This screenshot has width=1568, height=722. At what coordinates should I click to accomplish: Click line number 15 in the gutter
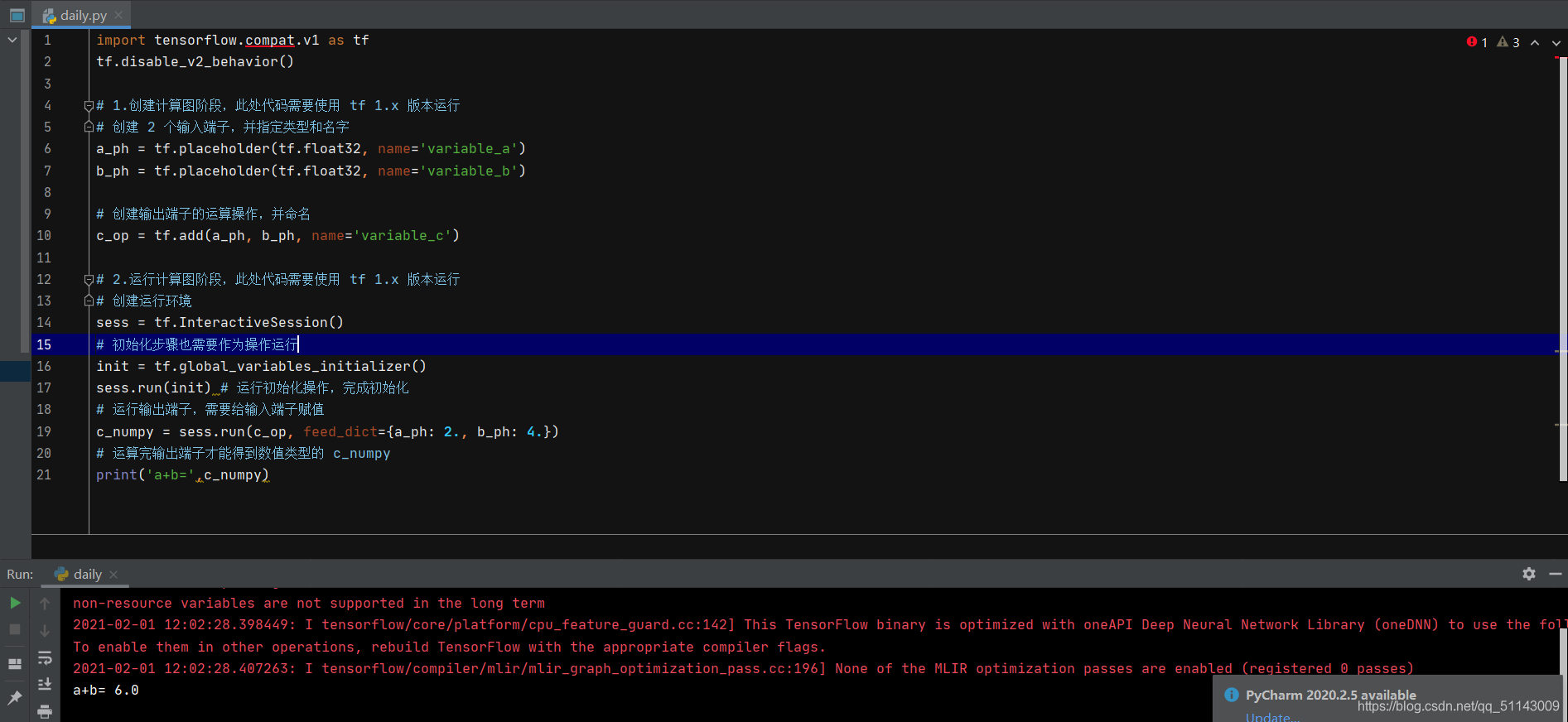pos(44,344)
